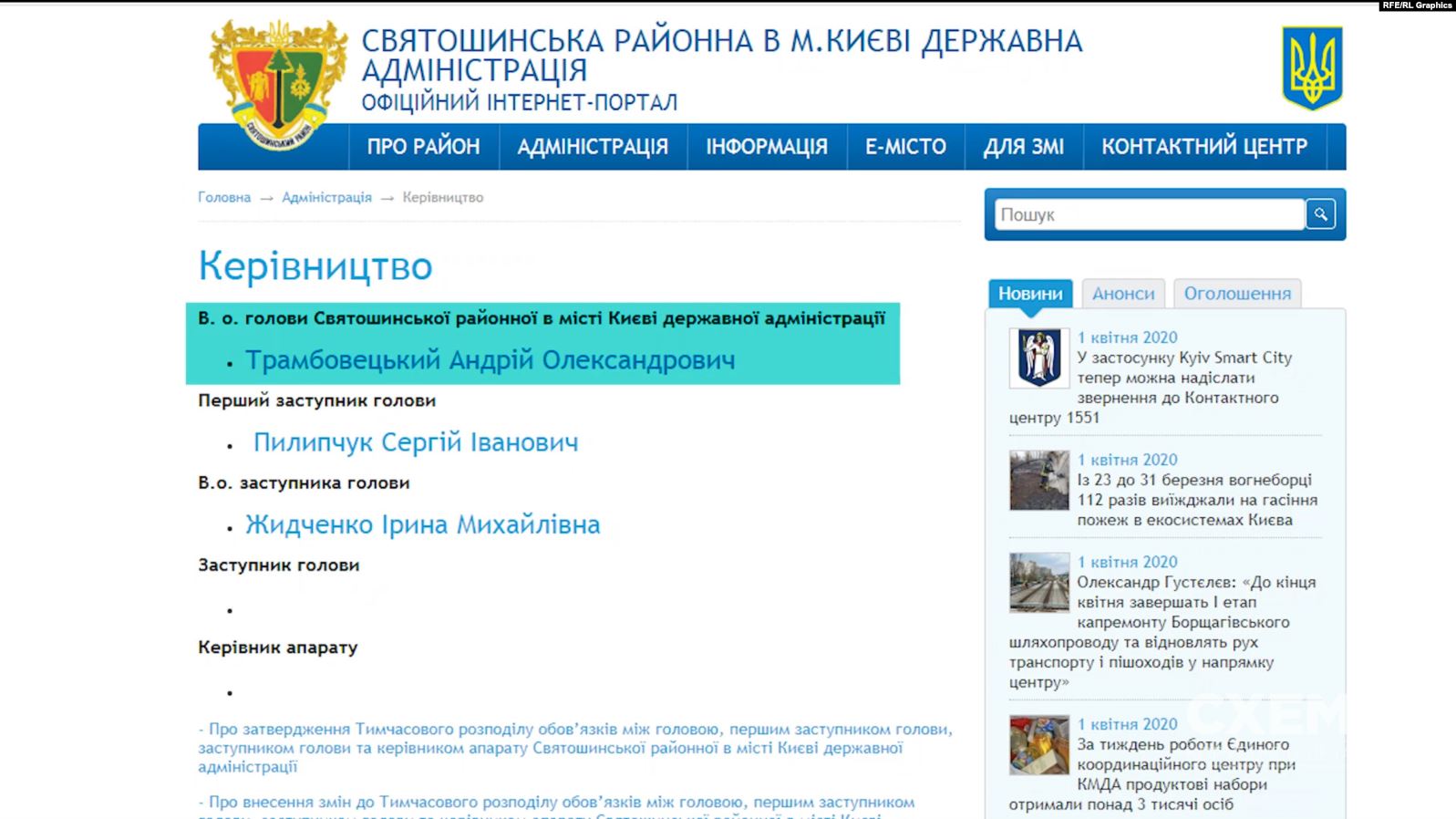The image size is (1456, 819).
Task: Open the firefighters news thumbnail image
Action: pyautogui.click(x=1038, y=481)
